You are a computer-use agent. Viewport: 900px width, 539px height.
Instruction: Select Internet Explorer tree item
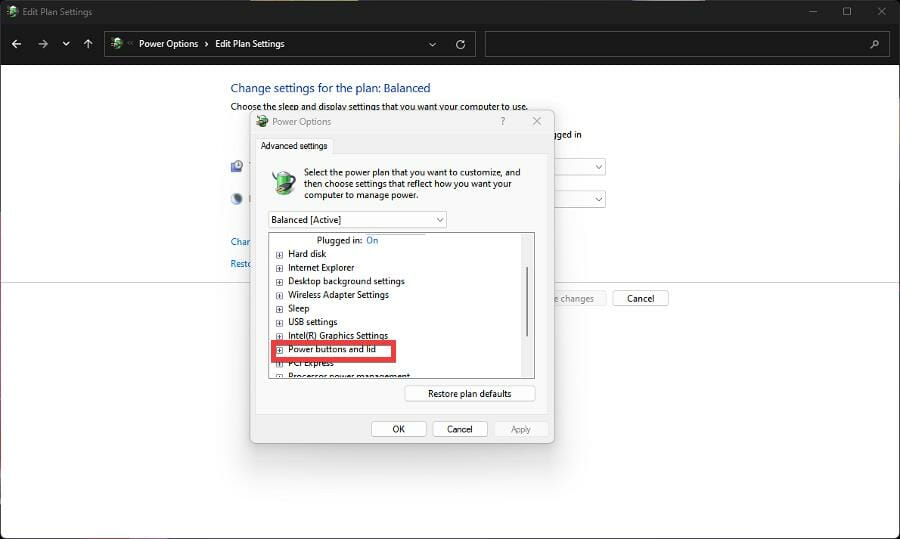click(x=321, y=267)
